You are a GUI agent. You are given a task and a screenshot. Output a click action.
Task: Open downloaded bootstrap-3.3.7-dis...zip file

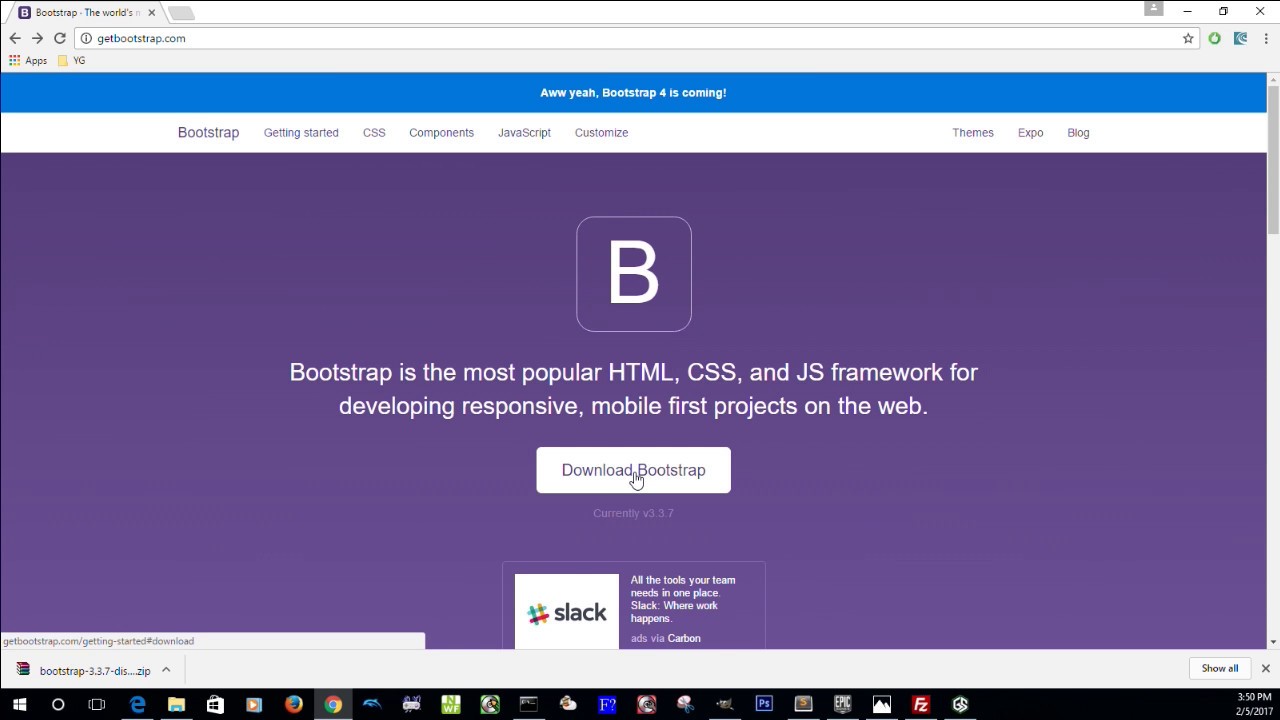pos(85,670)
